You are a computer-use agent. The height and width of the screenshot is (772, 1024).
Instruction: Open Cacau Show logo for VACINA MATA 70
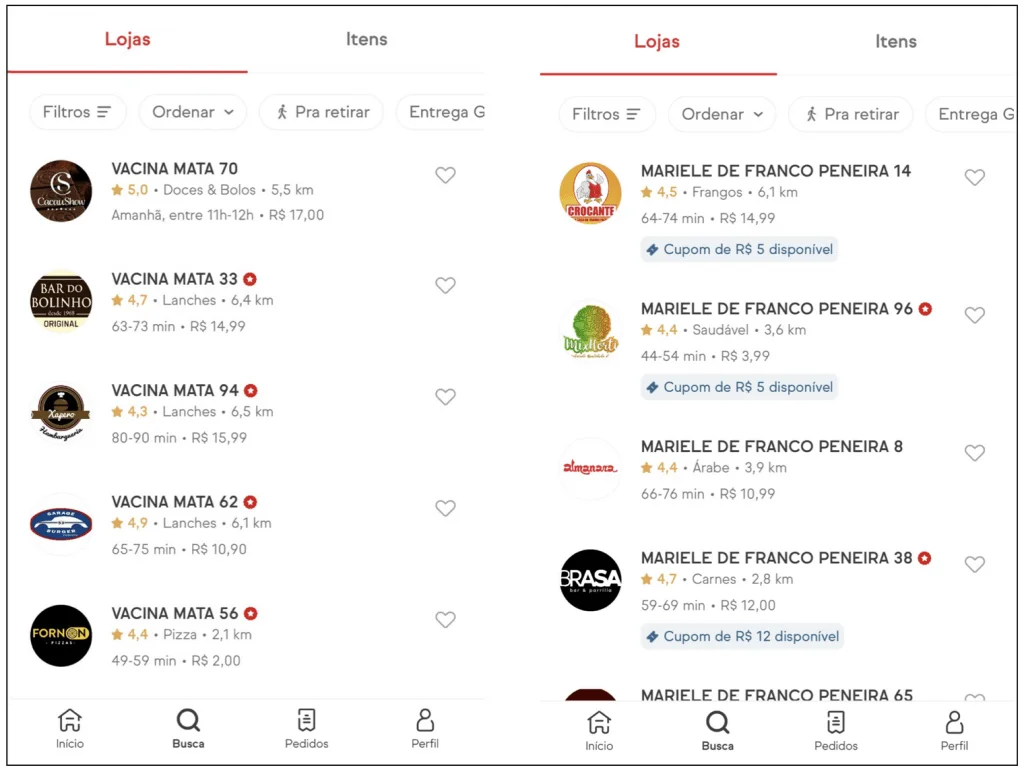click(x=61, y=191)
